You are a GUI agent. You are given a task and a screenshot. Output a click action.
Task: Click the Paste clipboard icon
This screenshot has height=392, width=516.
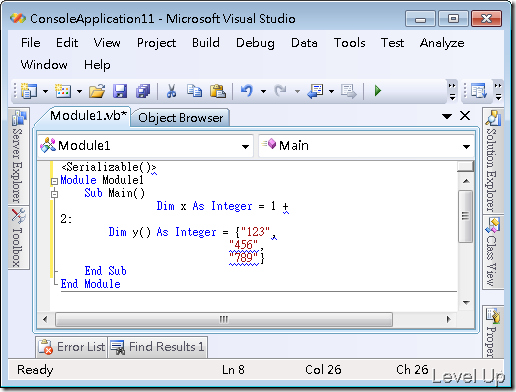pos(218,91)
